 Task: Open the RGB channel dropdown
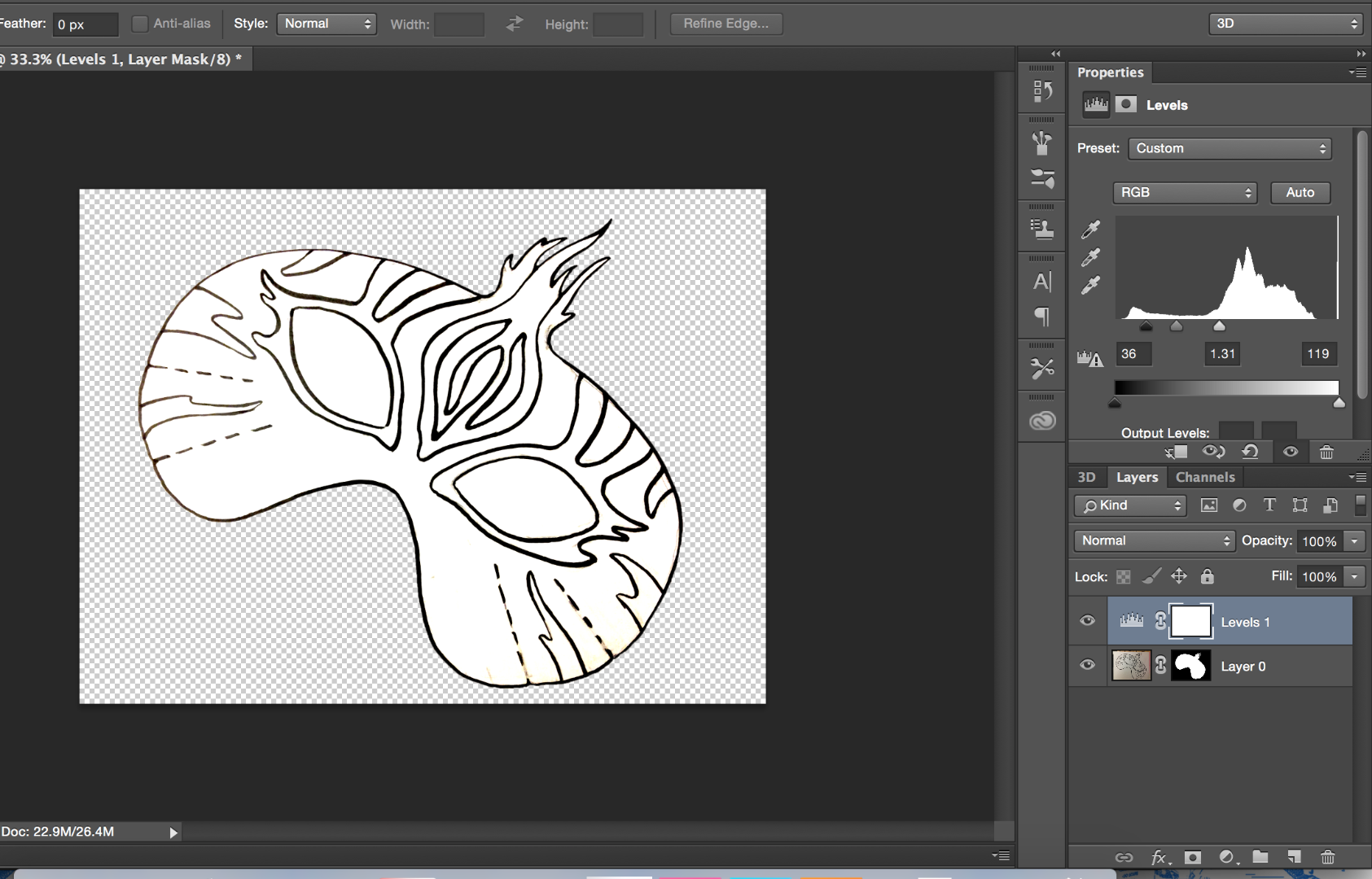[x=1183, y=193]
